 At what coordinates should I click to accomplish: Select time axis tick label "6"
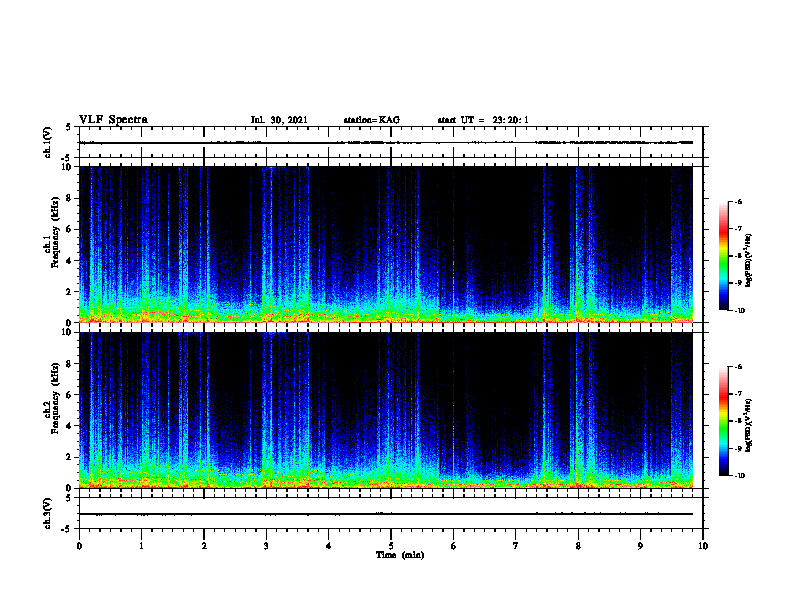coord(454,546)
